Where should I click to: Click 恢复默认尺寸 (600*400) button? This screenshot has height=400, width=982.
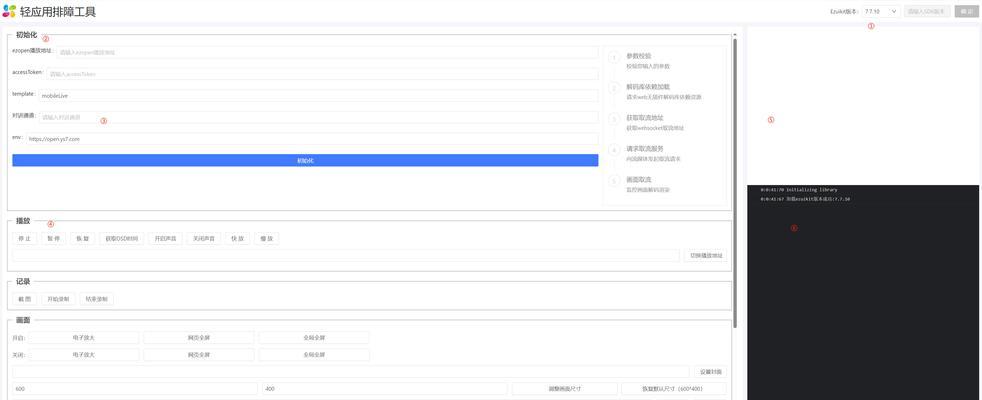[x=674, y=389]
